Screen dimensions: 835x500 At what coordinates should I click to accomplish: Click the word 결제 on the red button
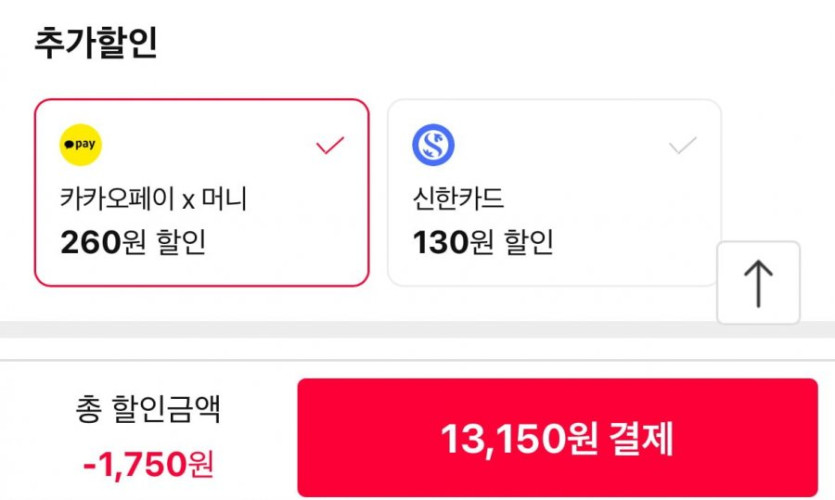coord(639,438)
